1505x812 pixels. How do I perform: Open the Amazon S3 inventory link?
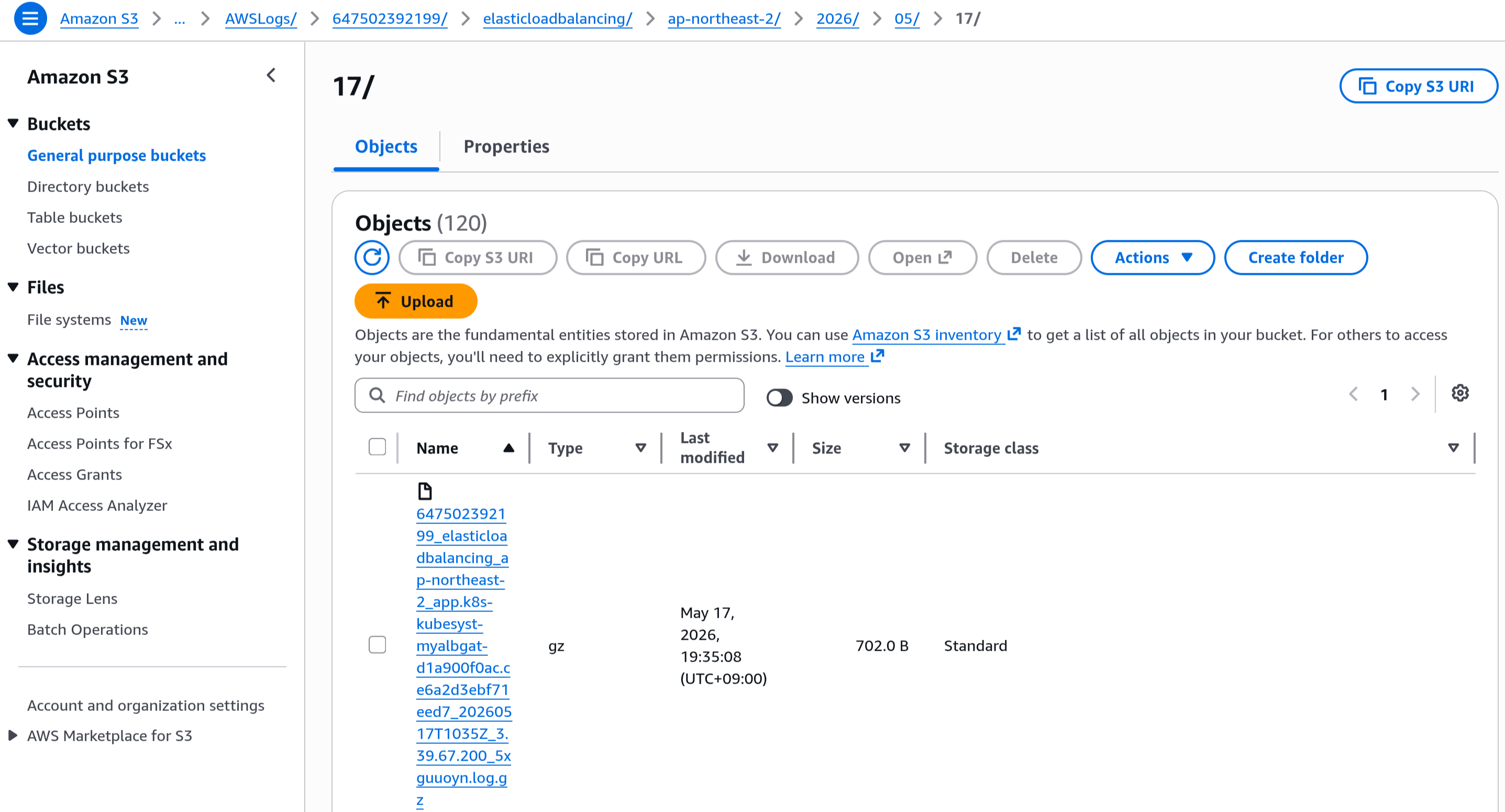936,335
